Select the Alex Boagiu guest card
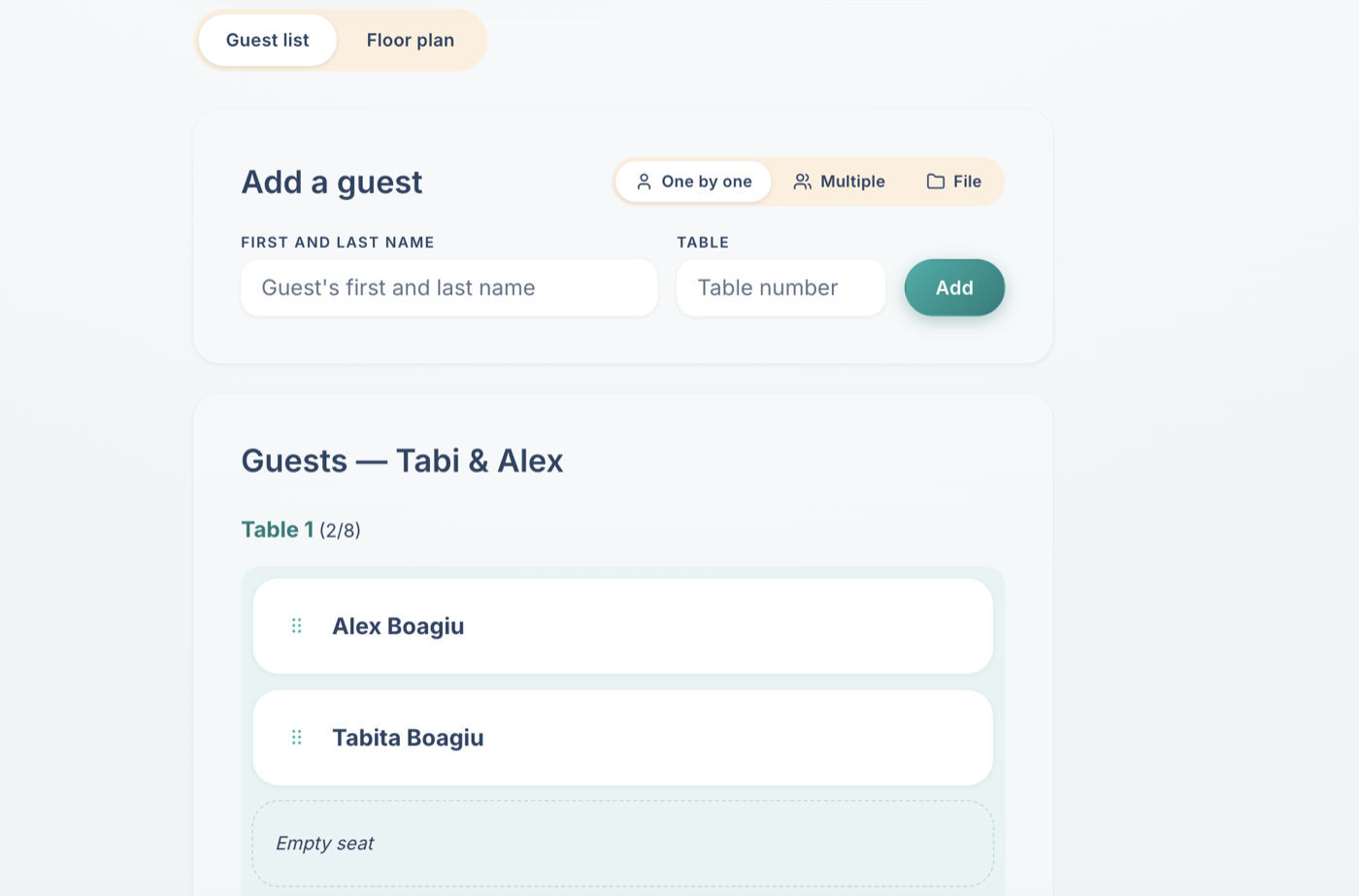This screenshot has height=896, width=1359. coord(622,626)
